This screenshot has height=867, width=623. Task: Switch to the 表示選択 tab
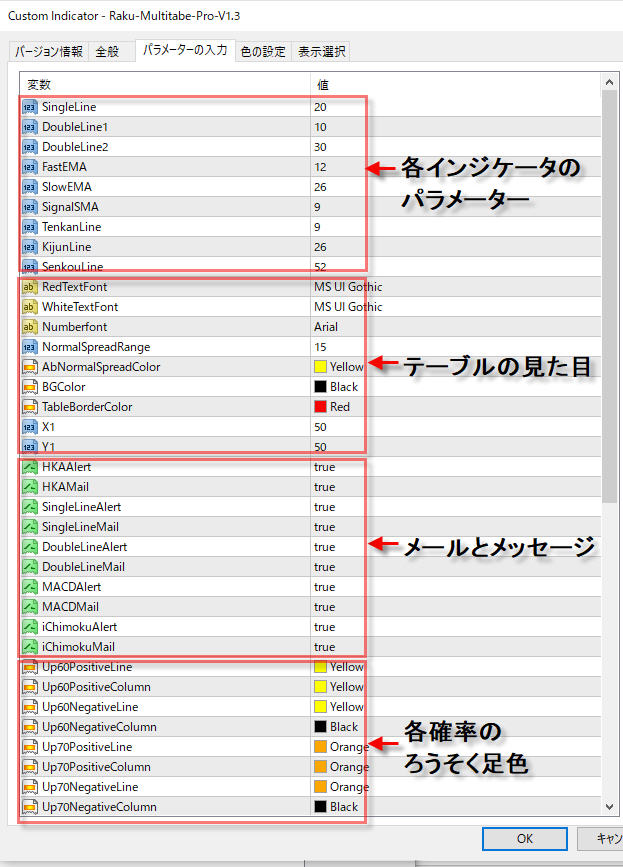coord(322,51)
